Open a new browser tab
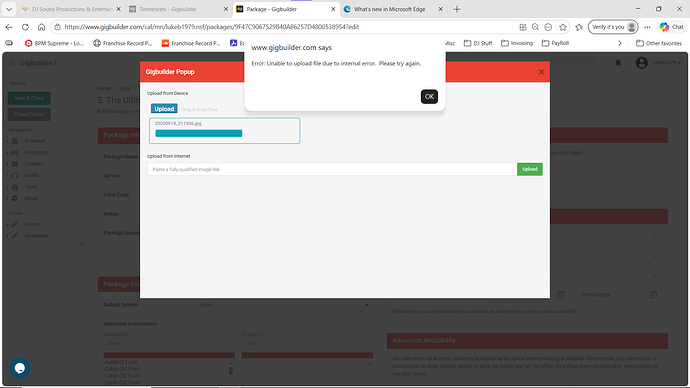 click(456, 9)
